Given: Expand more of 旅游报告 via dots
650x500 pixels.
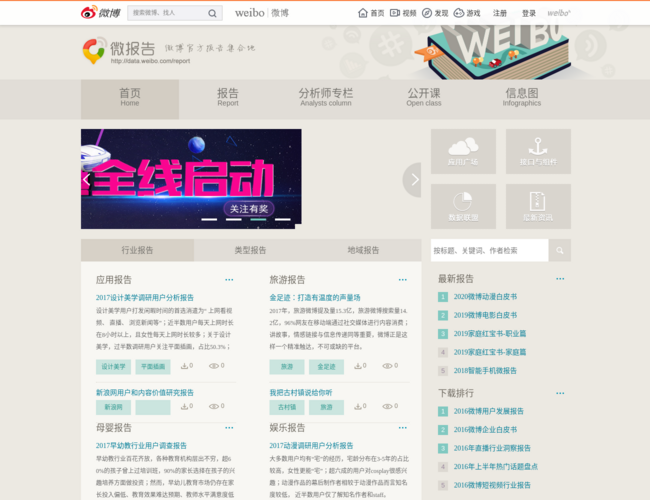Looking at the screenshot, I should point(403,280).
